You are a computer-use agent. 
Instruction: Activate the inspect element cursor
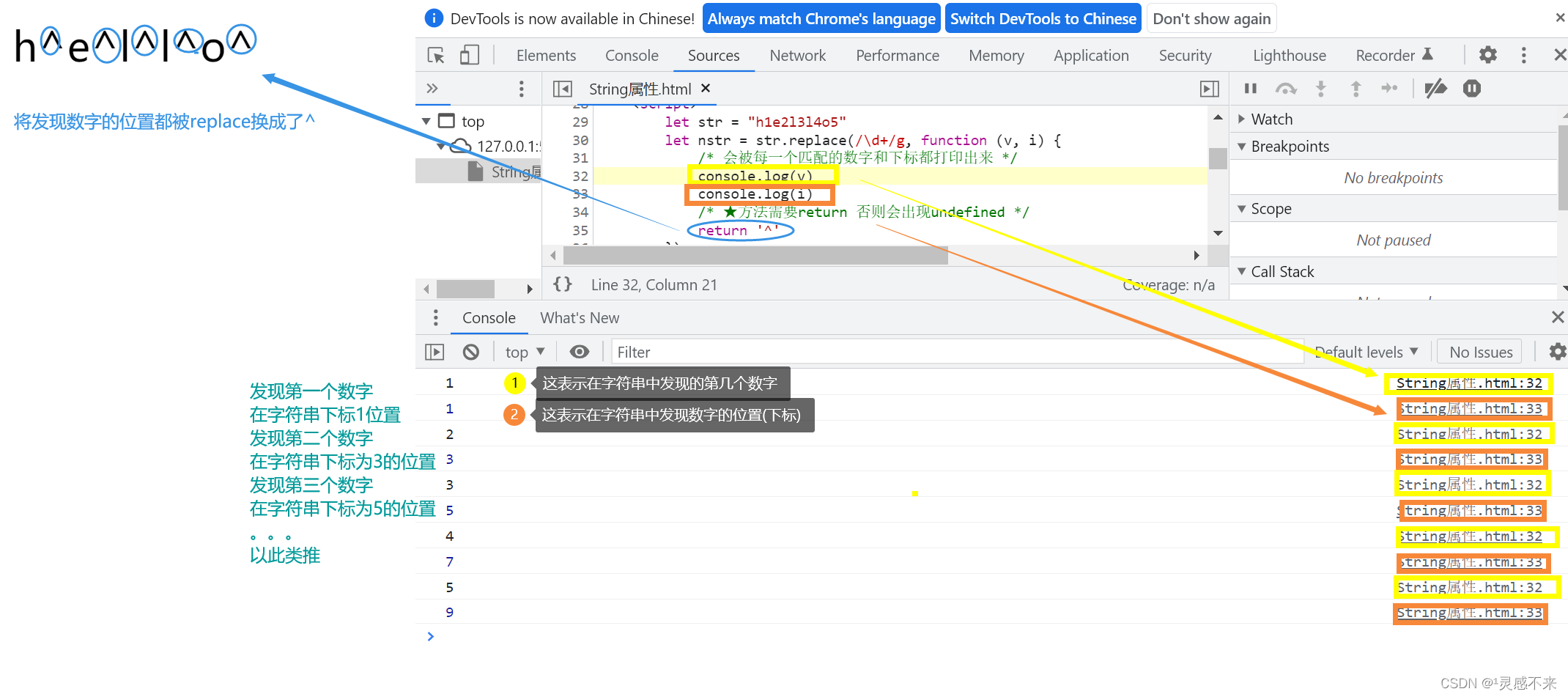pos(435,55)
